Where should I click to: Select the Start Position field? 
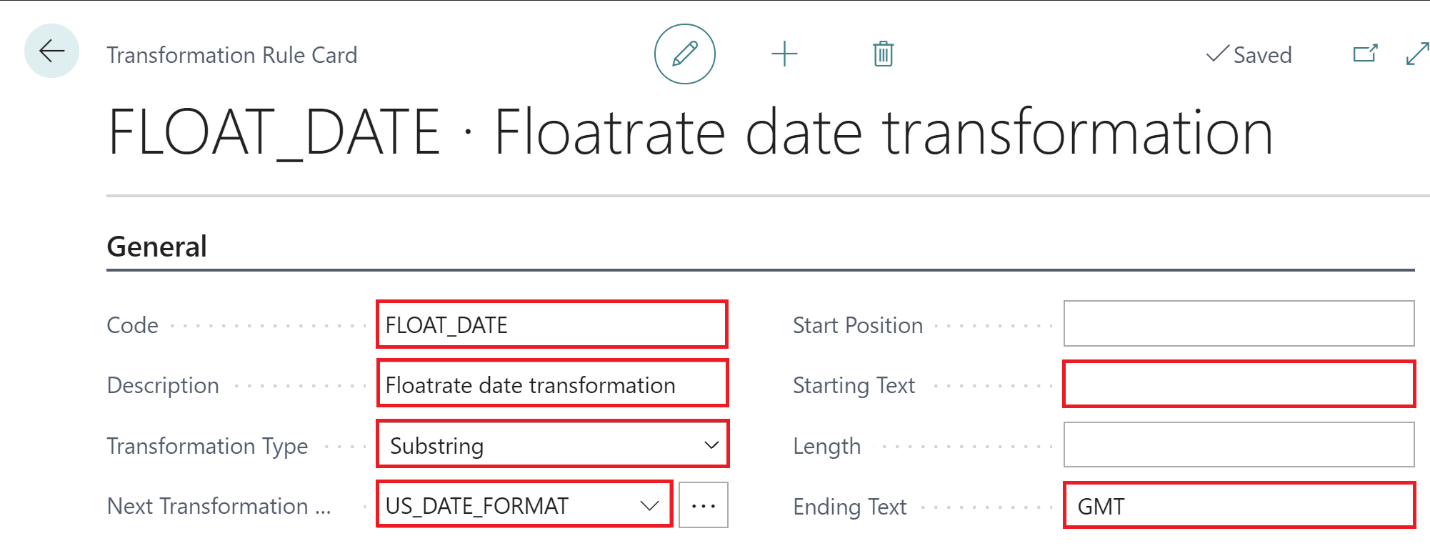pos(1238,324)
